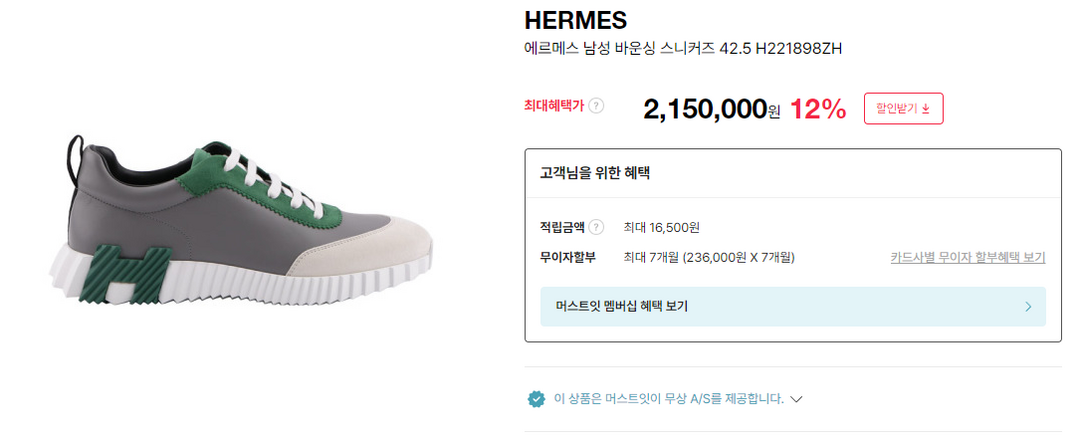Click the 고객님을 위한 혜택 header

(595, 173)
